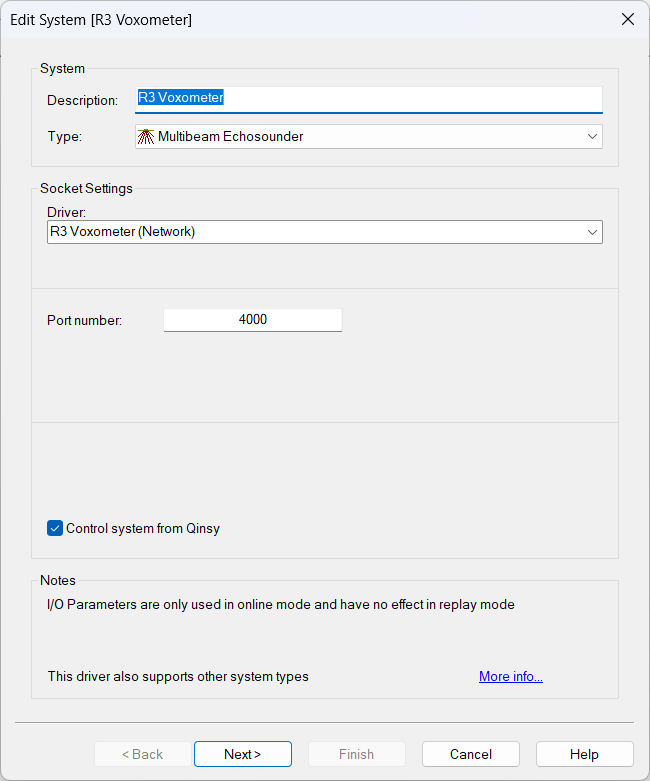Click 'This driver also supports other system types' text
The height and width of the screenshot is (781, 650).
(178, 676)
